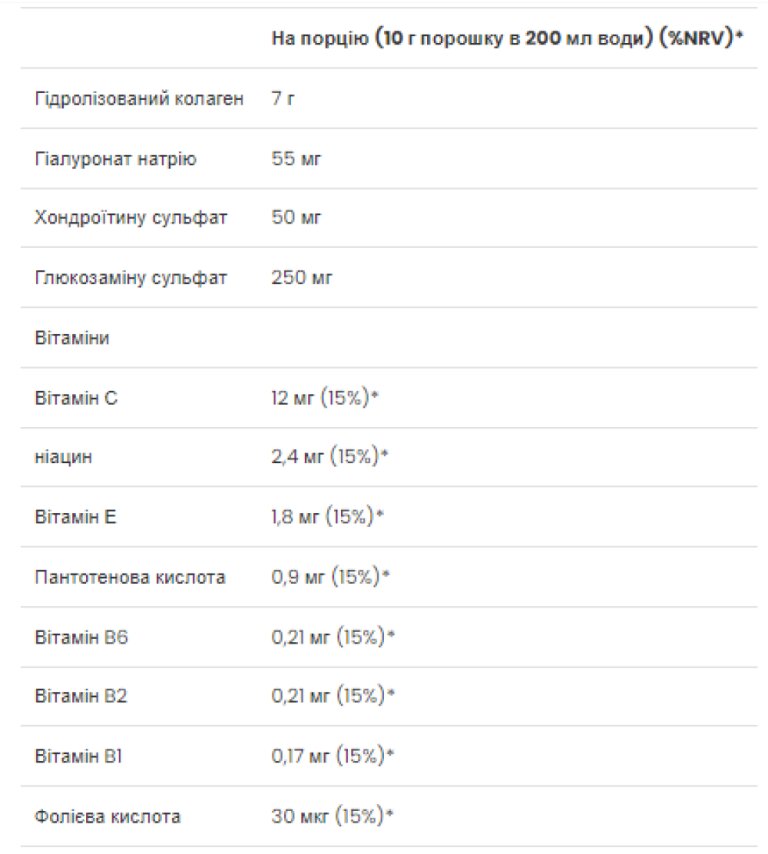
Task: Select the '50 мг' value cell
Action: [x=296, y=218]
